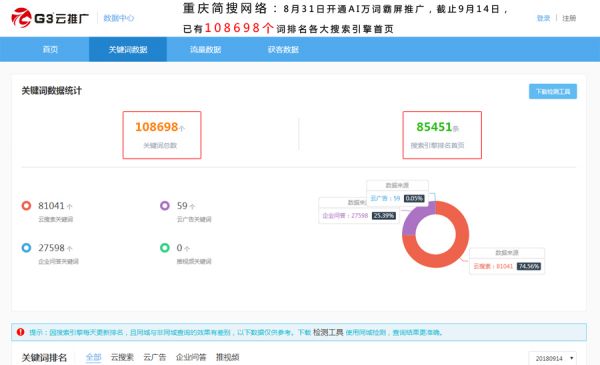Click the purple ring icon beside 59
This screenshot has height=365, width=600.
pyautogui.click(x=165, y=205)
